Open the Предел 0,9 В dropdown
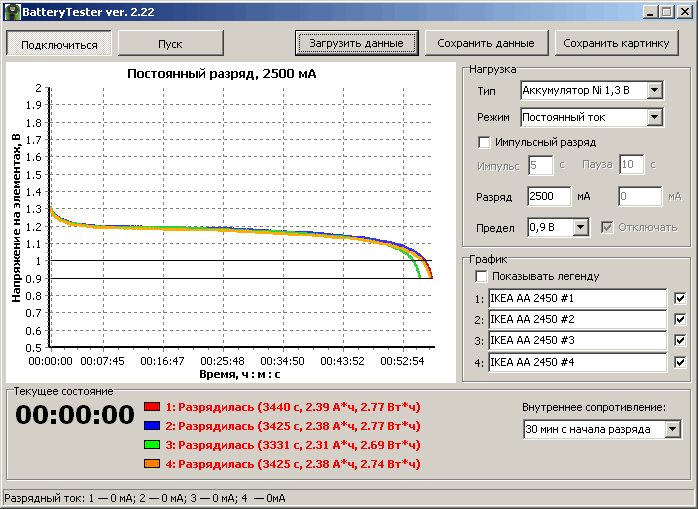Screen dimensions: 698x509 [x=580, y=228]
